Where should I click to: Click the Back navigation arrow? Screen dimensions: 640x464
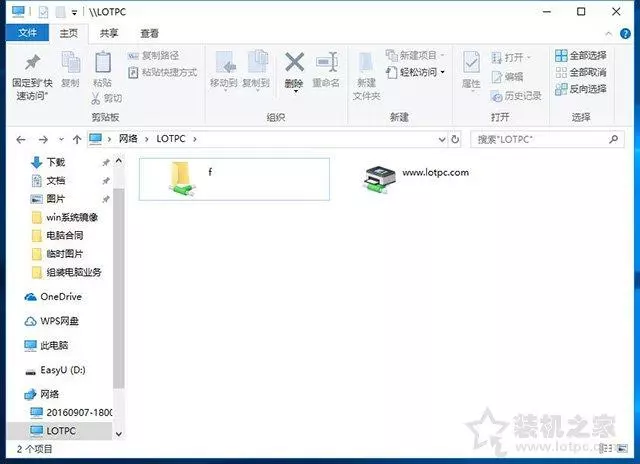coord(21,140)
